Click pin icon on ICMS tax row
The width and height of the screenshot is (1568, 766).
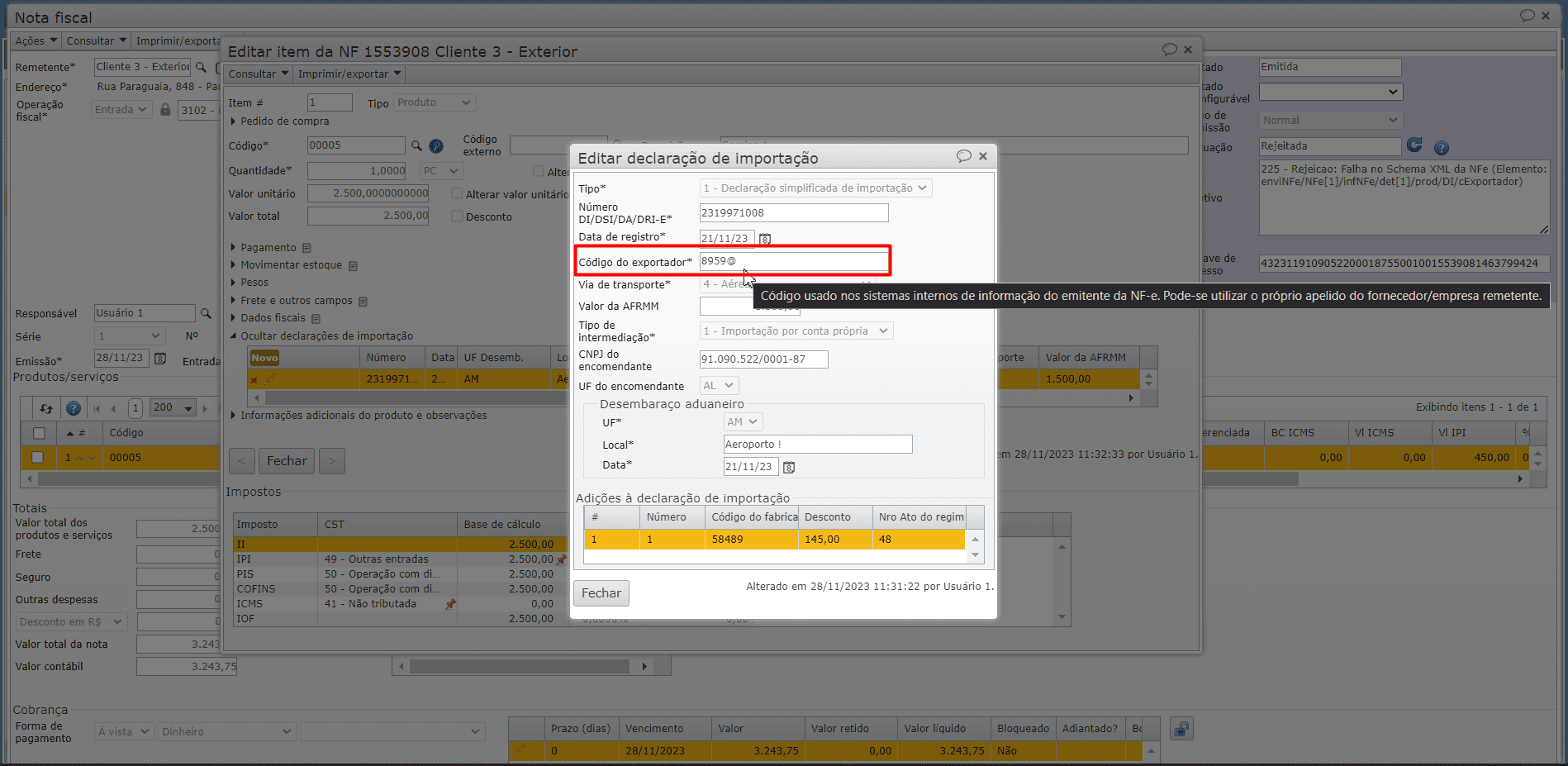pyautogui.click(x=450, y=604)
